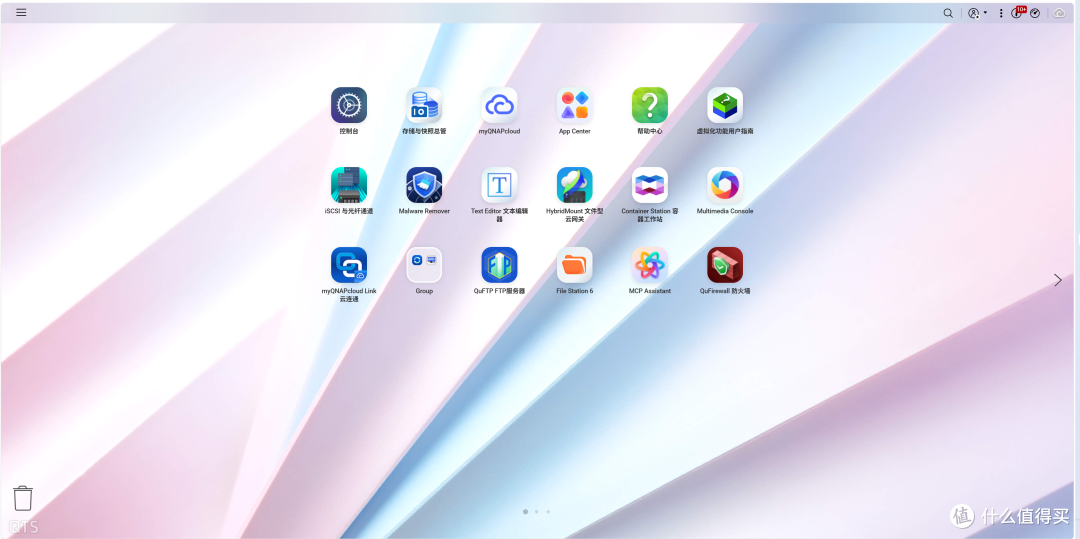Open the 控制台 control panel app

(x=349, y=105)
